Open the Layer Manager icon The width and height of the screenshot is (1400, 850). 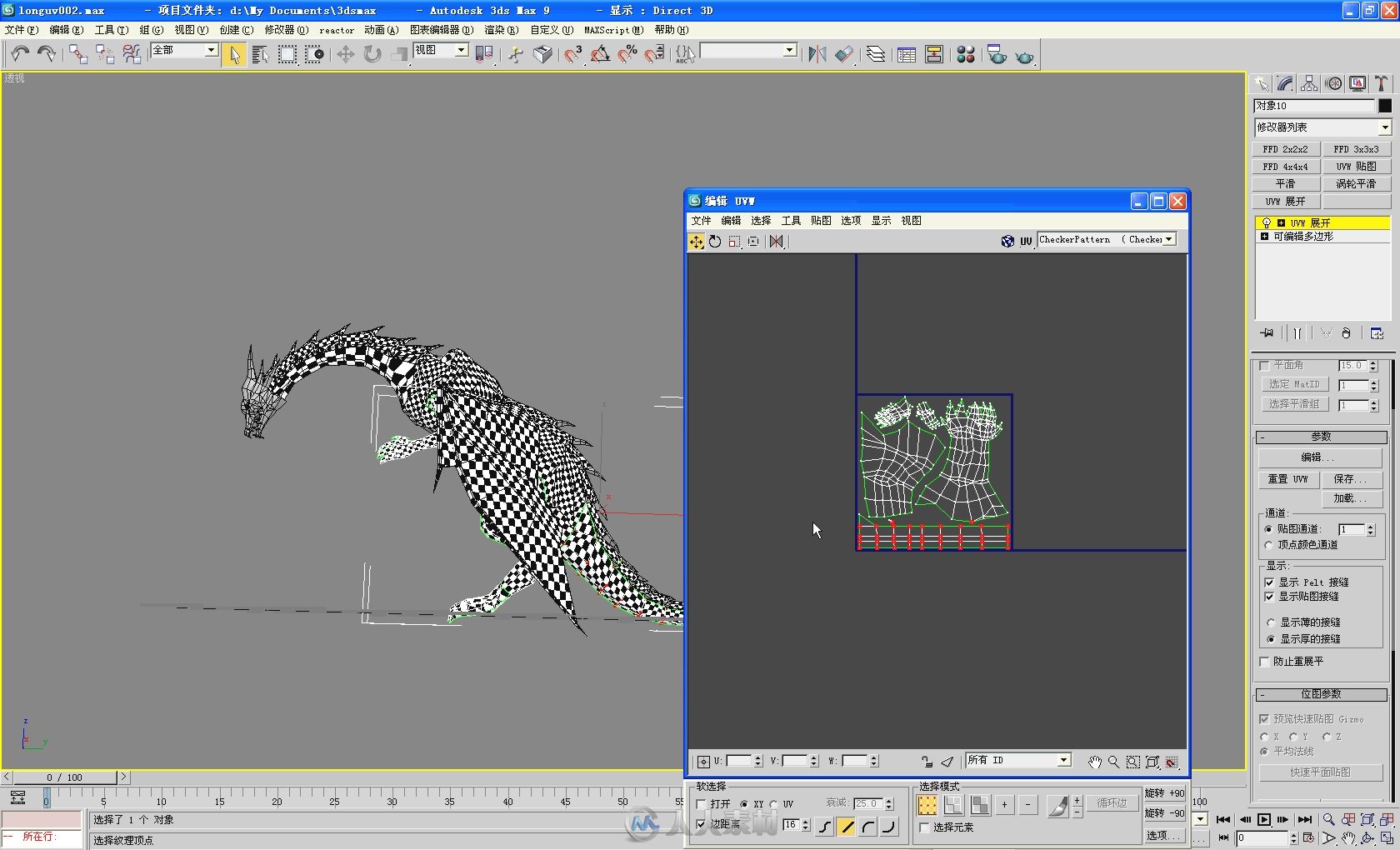click(x=875, y=55)
